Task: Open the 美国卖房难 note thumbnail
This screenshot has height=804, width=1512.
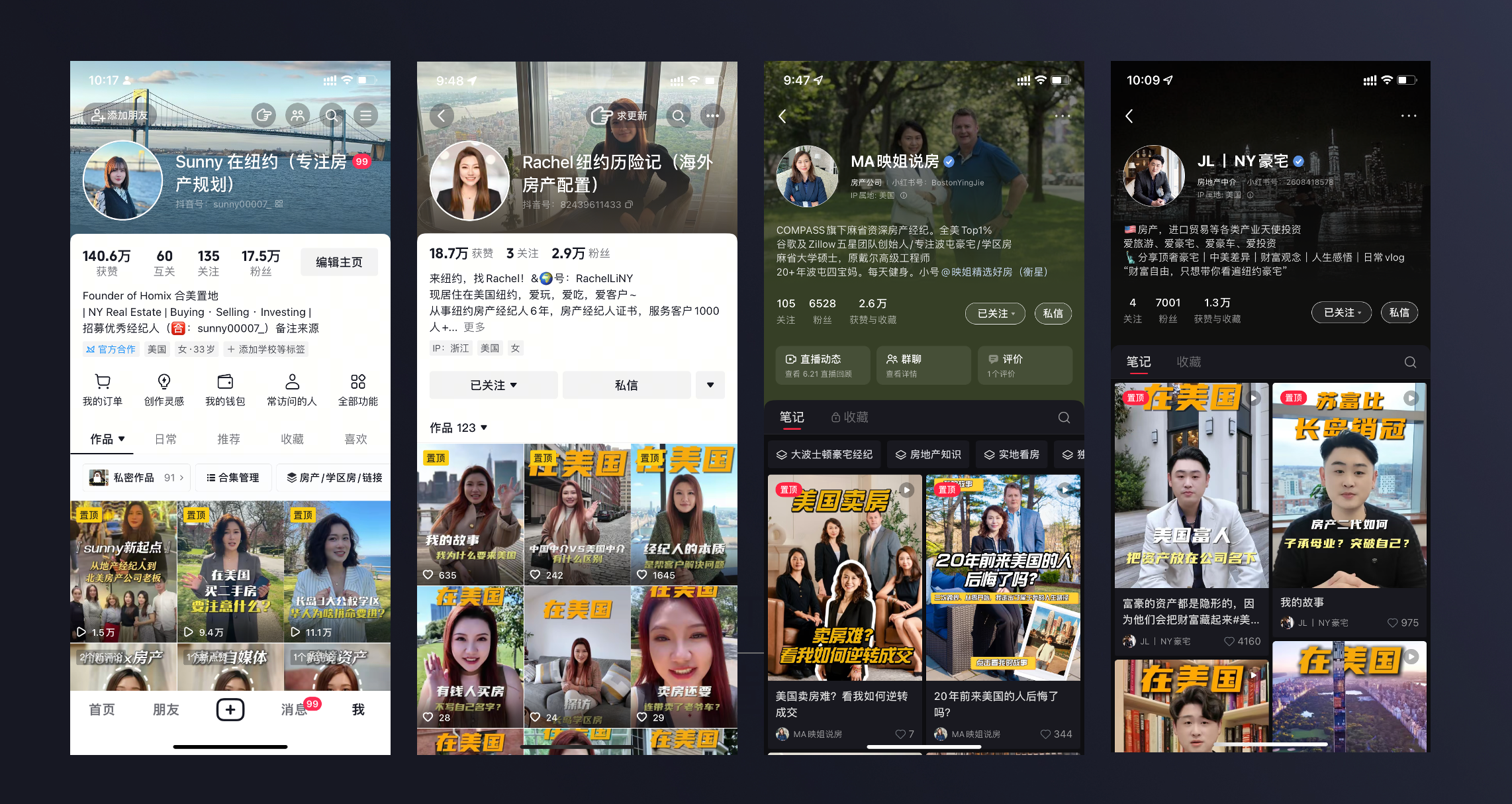Action: pyautogui.click(x=845, y=578)
